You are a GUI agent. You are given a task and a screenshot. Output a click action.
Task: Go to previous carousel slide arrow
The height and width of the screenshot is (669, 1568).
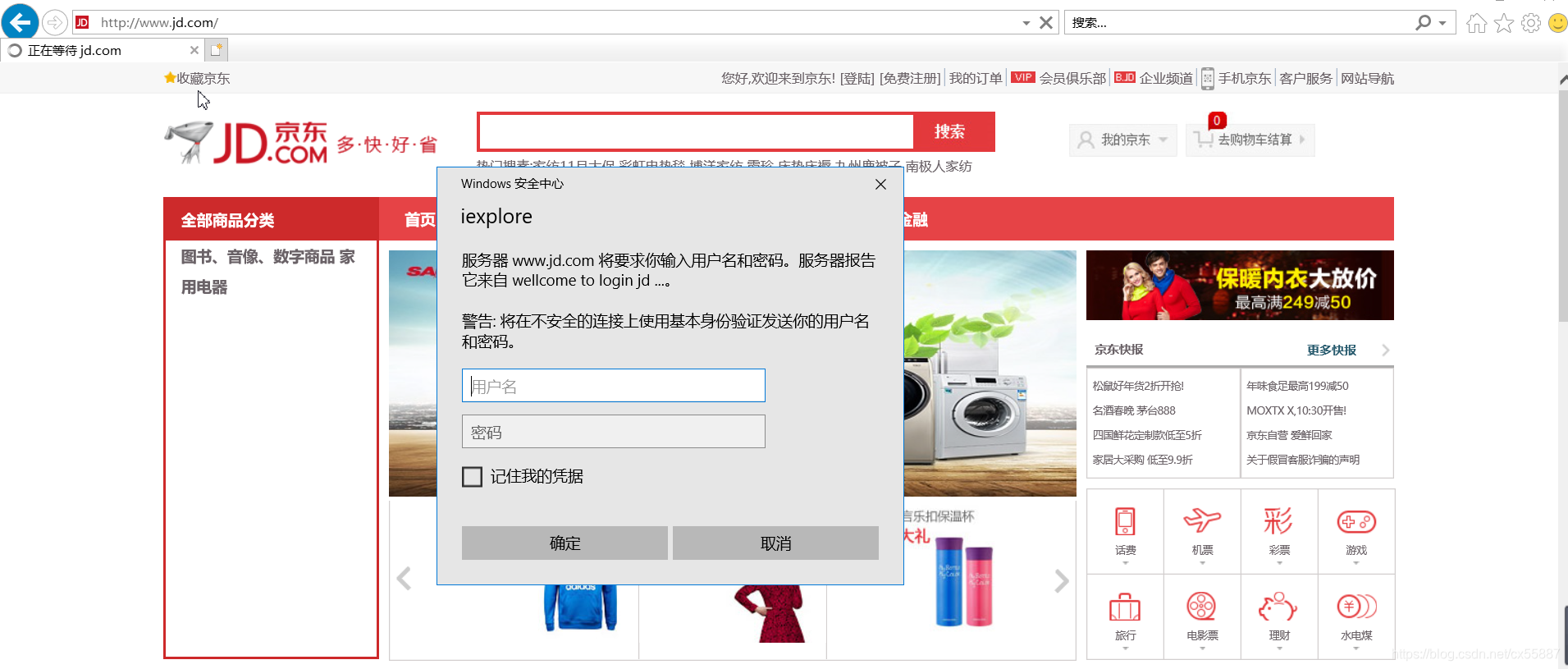(x=404, y=579)
